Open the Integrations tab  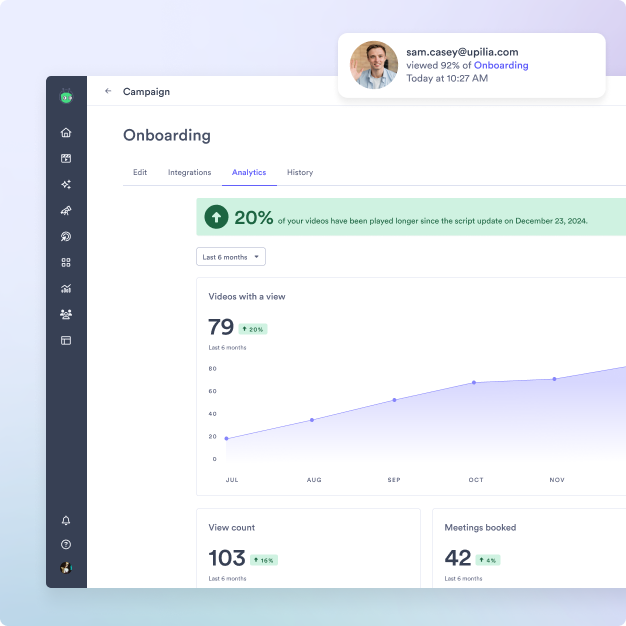(189, 173)
